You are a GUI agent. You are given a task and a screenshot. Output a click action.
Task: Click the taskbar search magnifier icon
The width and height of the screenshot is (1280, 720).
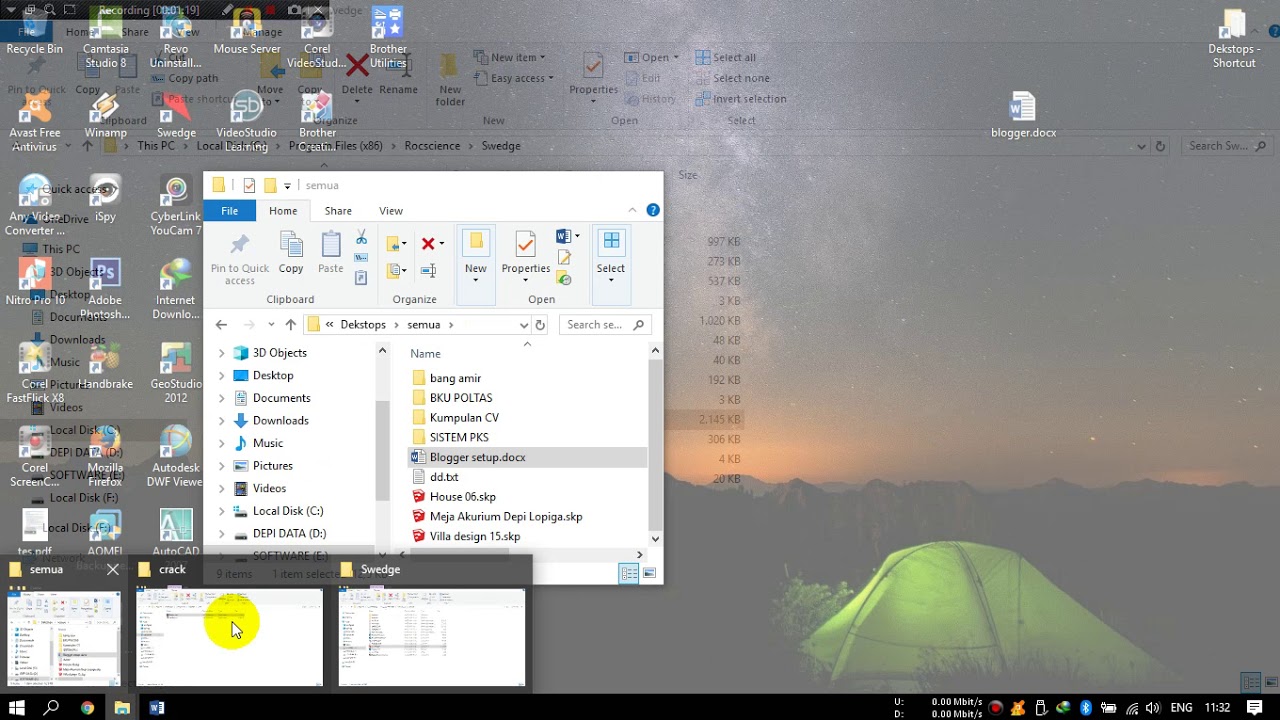[52, 708]
